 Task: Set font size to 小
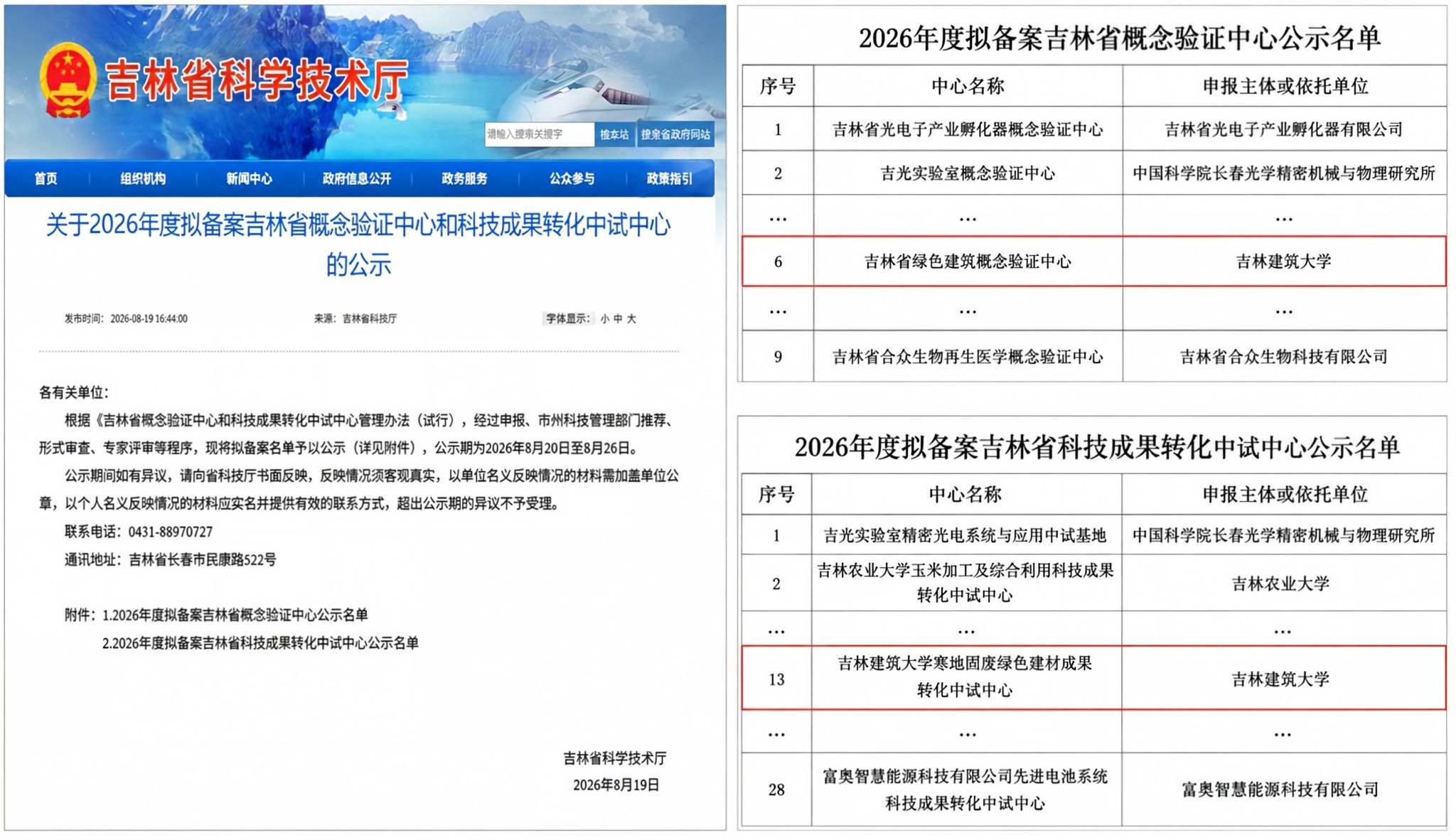point(604,319)
